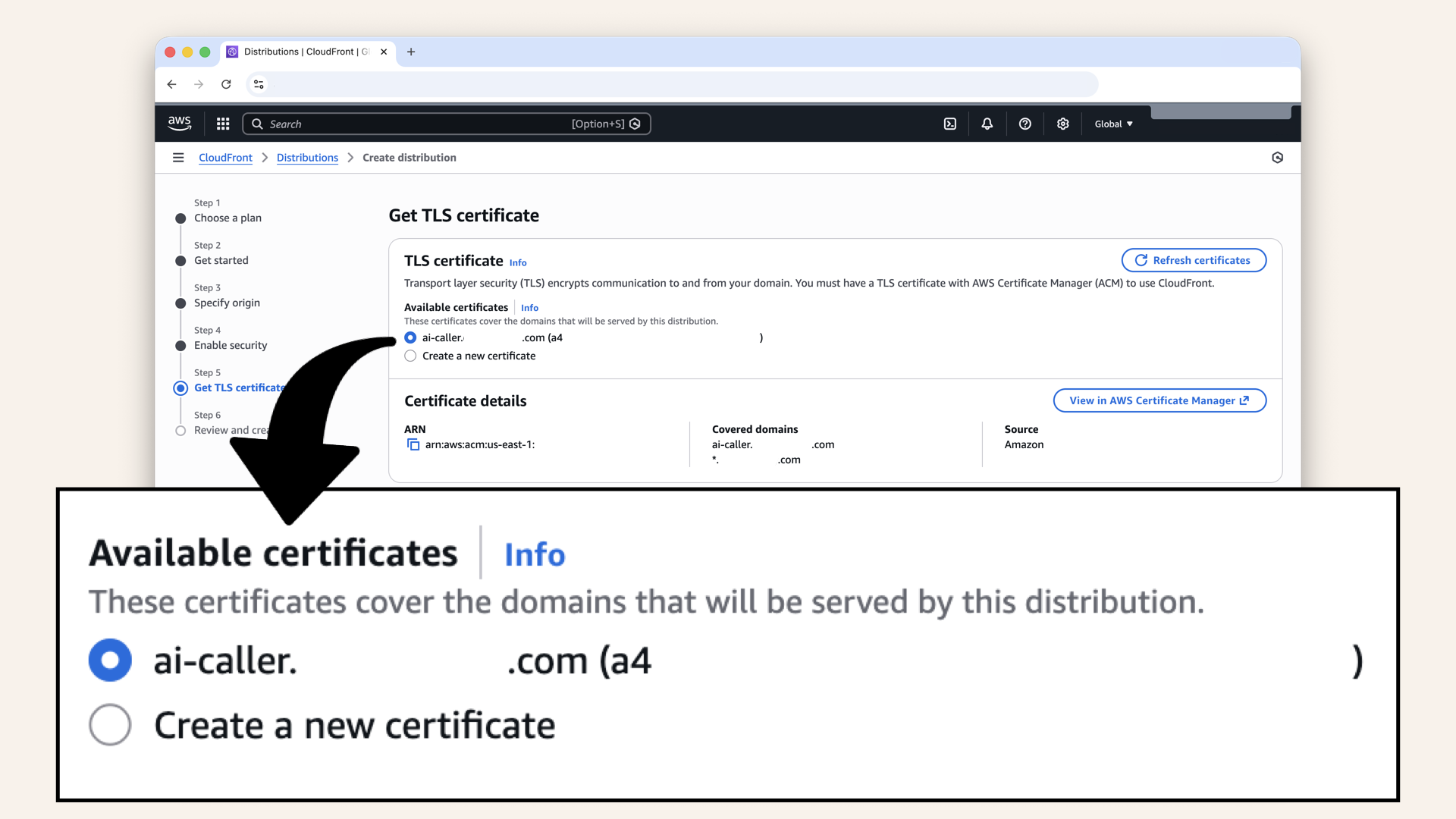This screenshot has width=1456, height=819.
Task: Open View in AWS Certificate Manager
Action: click(x=1159, y=400)
